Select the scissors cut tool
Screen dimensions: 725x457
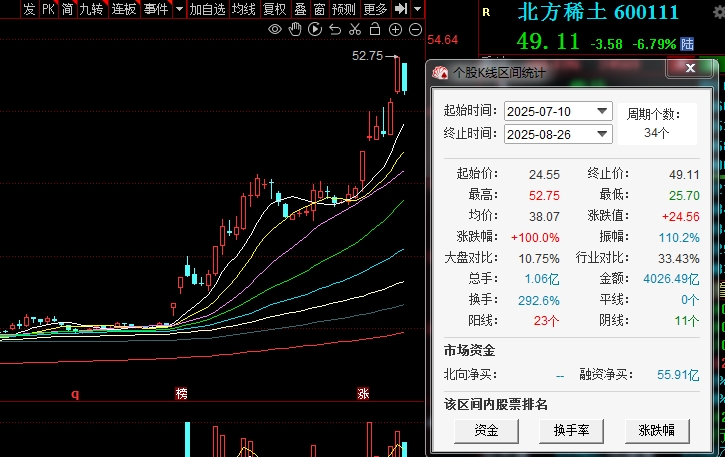pos(353,30)
